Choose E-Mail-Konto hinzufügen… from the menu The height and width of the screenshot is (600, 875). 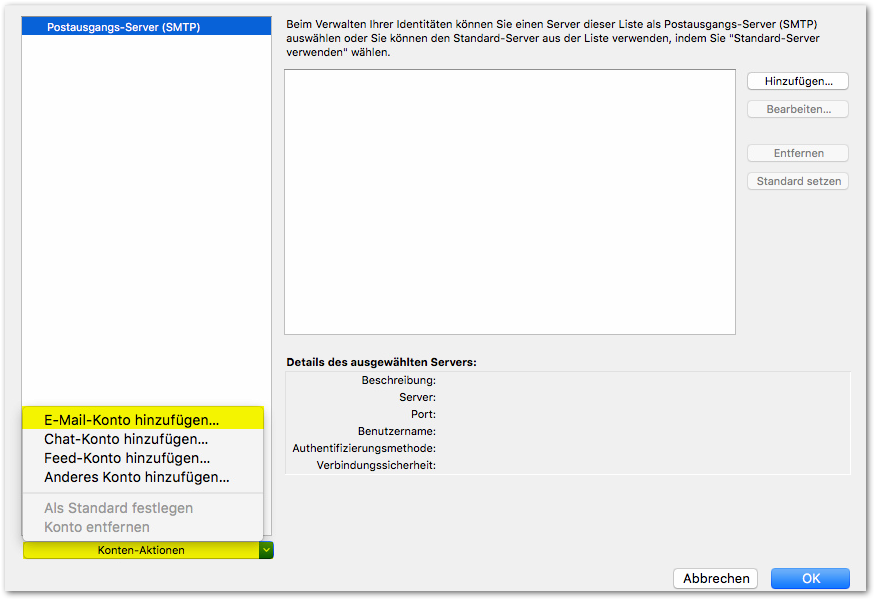pos(131,420)
